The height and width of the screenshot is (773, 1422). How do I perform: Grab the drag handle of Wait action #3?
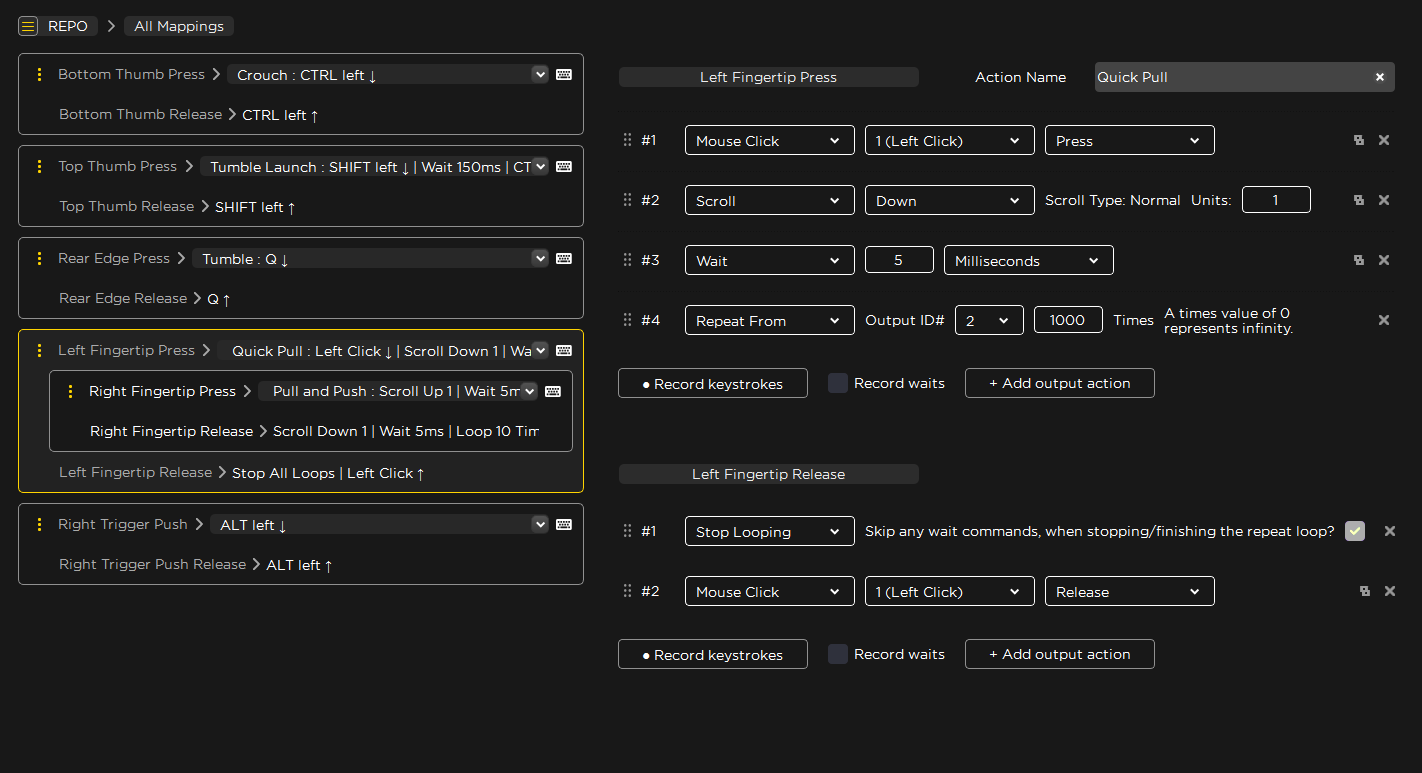pos(628,260)
